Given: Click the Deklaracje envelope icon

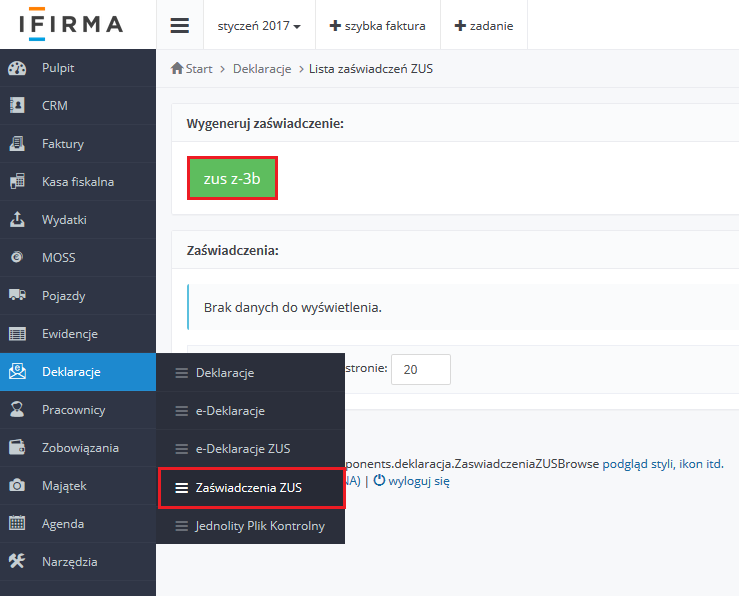Looking at the screenshot, I should click(17, 371).
